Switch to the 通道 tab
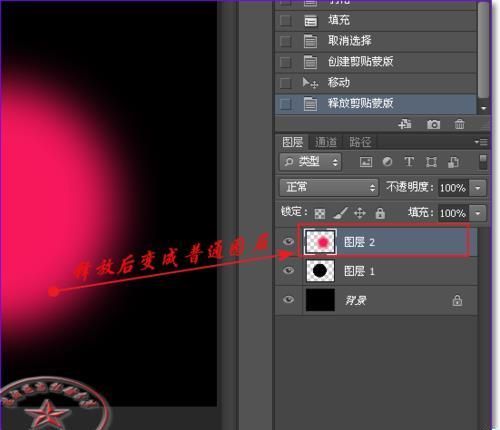 326,142
